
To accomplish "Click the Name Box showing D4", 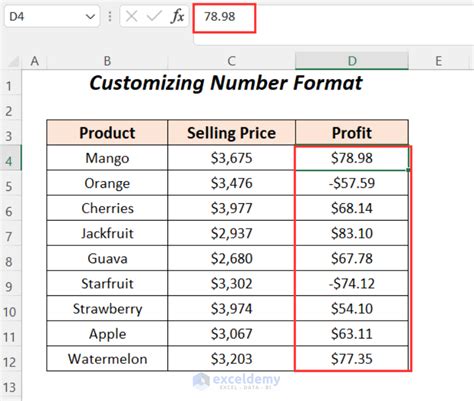I will click(x=52, y=16).
